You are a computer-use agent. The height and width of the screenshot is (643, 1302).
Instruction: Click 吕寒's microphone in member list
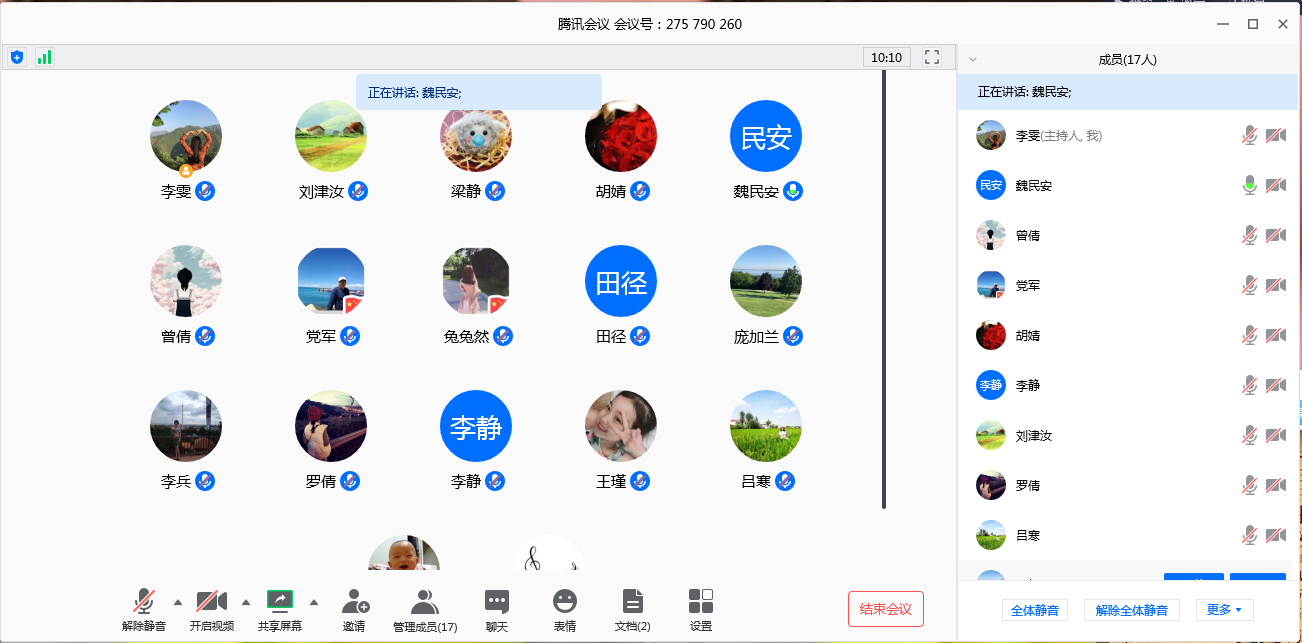[x=1249, y=535]
